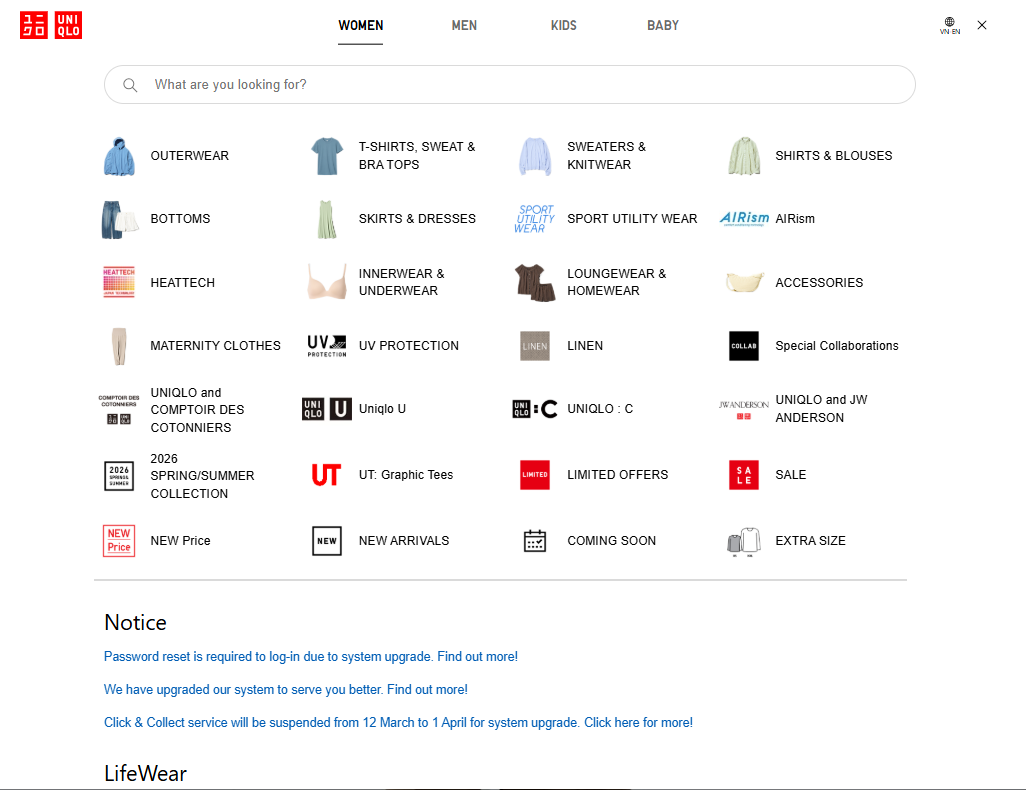
Task: Close the category menu with X
Action: 982,25
